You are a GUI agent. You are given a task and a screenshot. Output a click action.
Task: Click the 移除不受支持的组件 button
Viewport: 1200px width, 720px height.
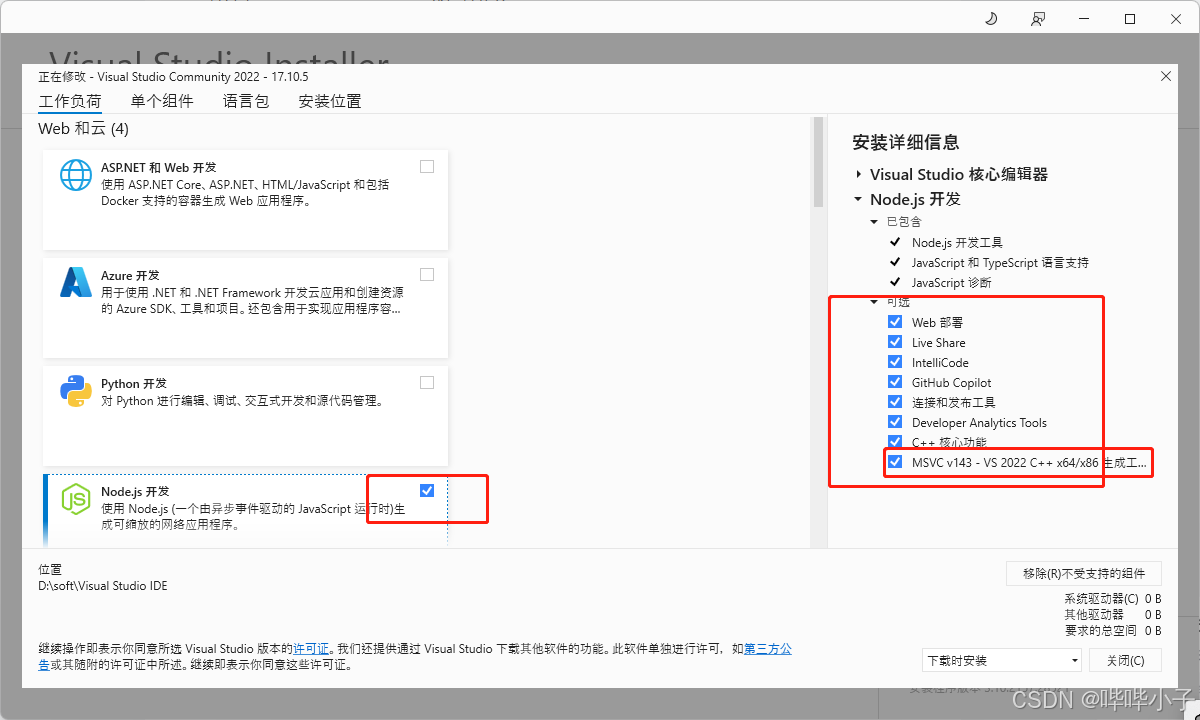pos(1083,573)
